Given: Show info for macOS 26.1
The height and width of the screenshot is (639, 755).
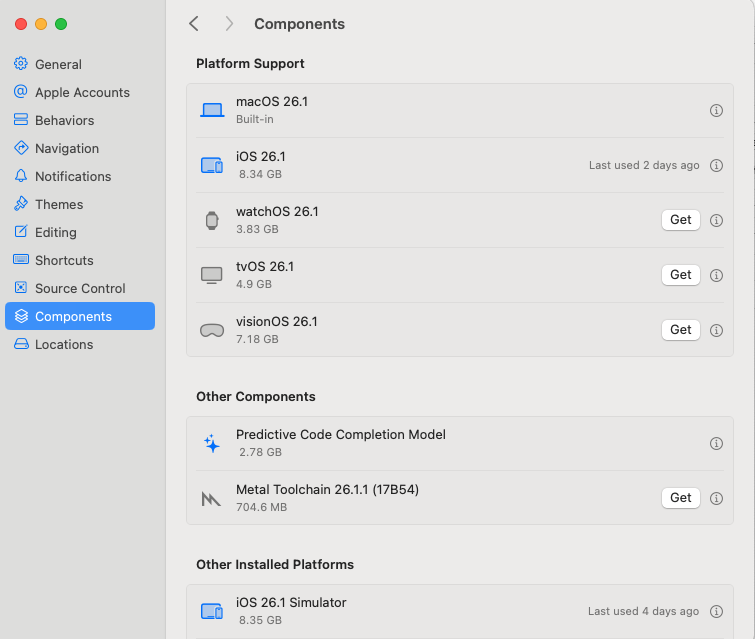Looking at the screenshot, I should click(x=716, y=110).
